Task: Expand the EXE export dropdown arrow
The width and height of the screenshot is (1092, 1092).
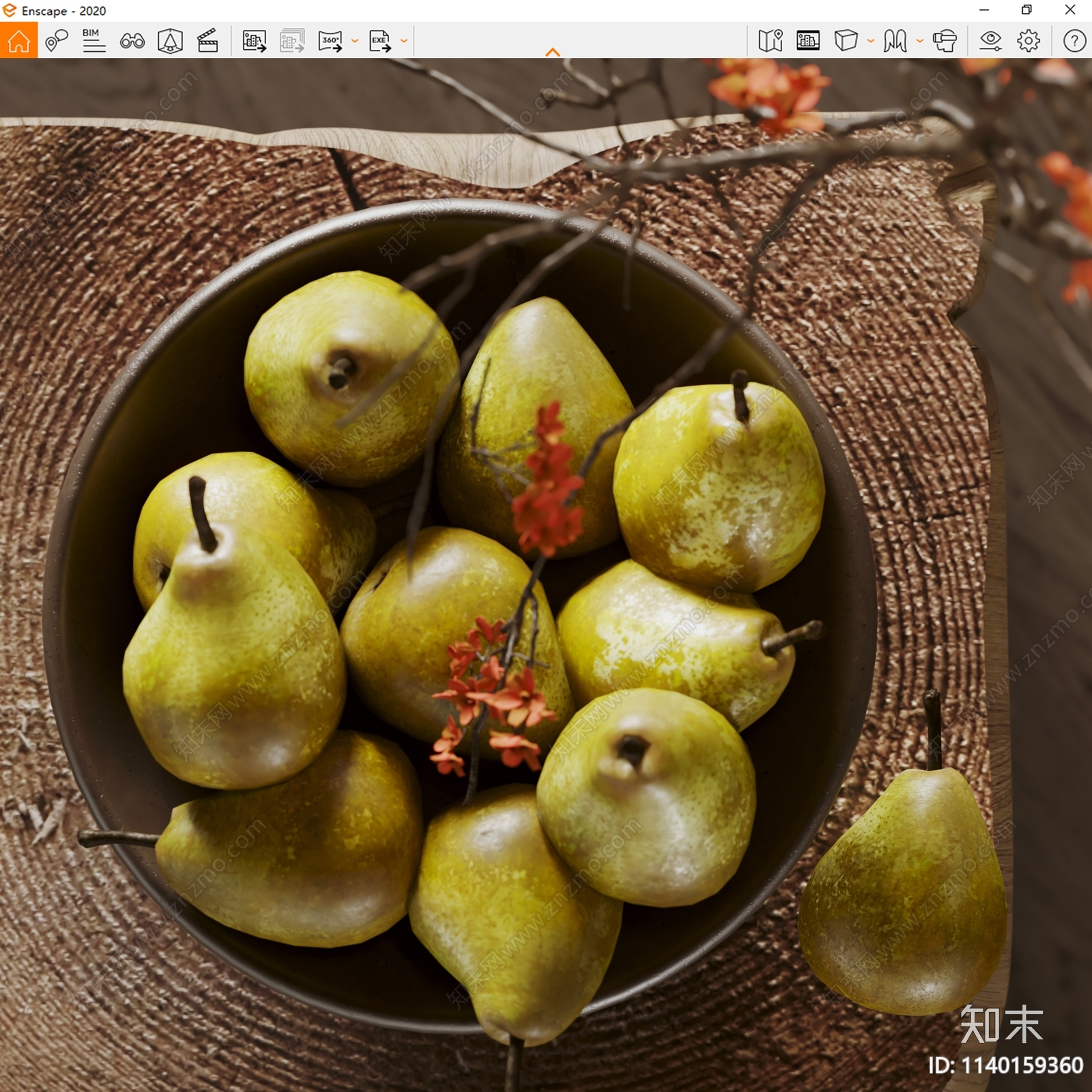Action: coord(403,41)
